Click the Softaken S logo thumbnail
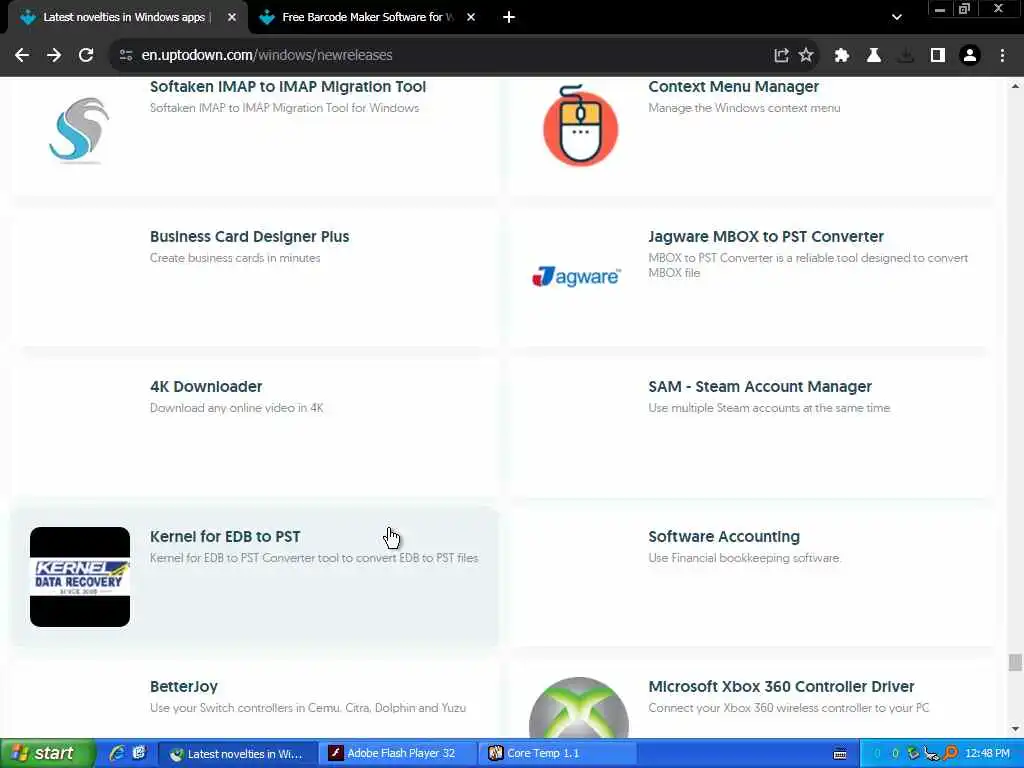Viewport: 1024px width, 768px height. click(x=79, y=129)
